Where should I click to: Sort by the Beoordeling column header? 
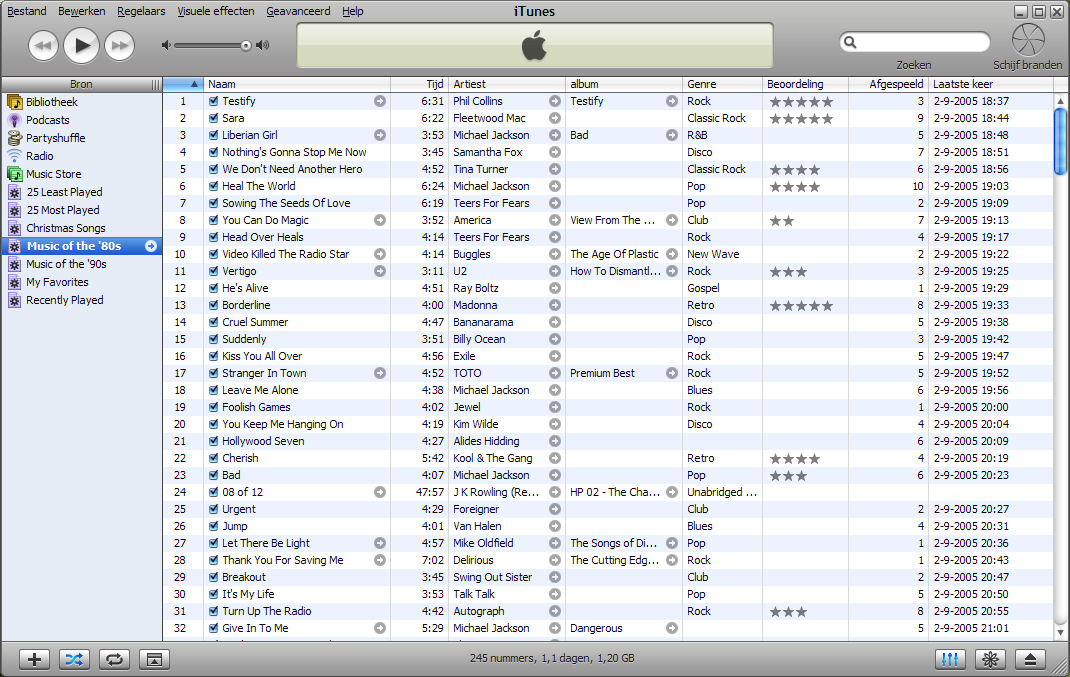tap(805, 84)
